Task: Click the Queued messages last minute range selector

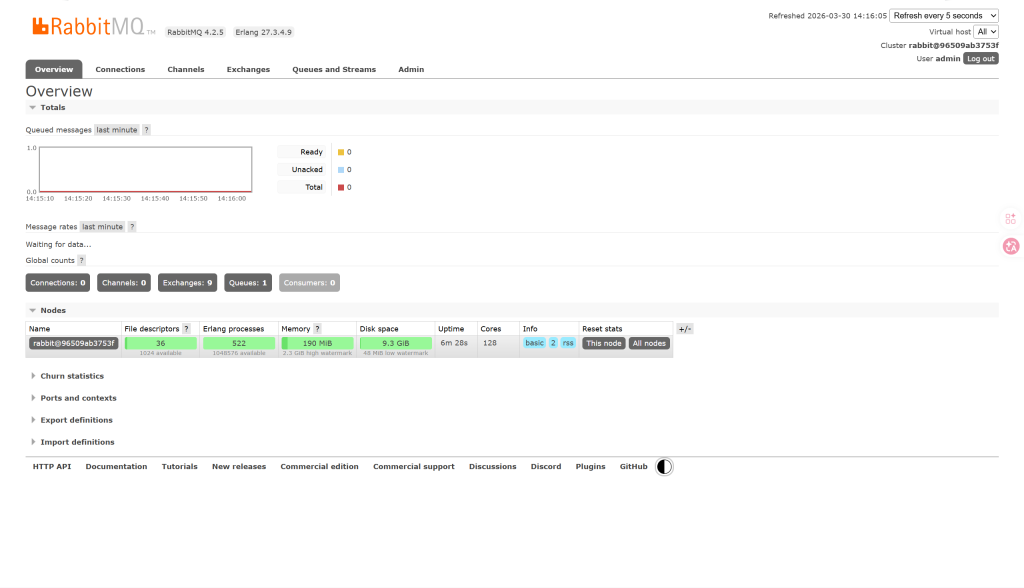Action: coord(117,130)
